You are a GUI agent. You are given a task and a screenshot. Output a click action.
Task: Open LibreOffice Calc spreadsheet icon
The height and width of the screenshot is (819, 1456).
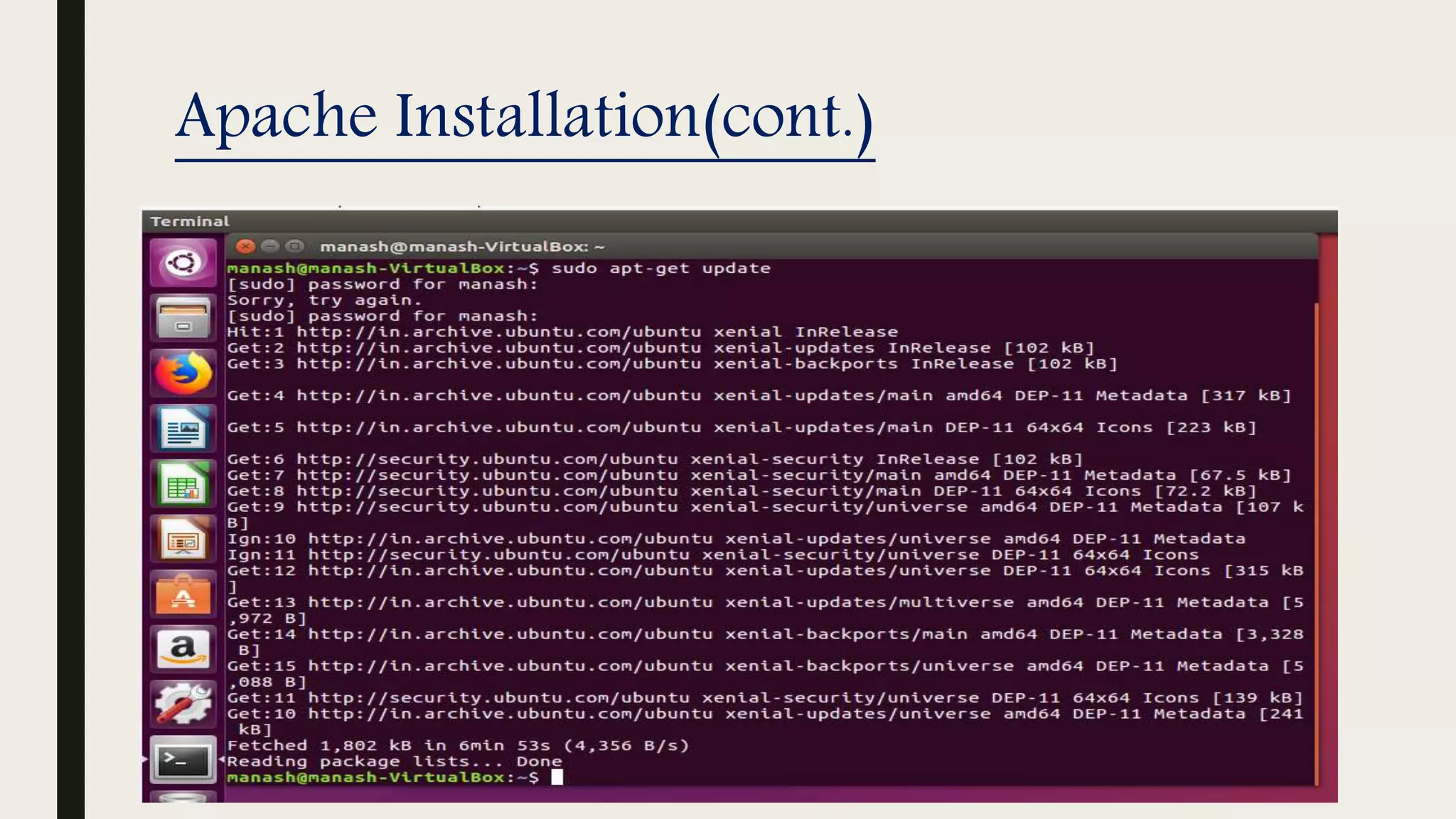pyautogui.click(x=183, y=484)
